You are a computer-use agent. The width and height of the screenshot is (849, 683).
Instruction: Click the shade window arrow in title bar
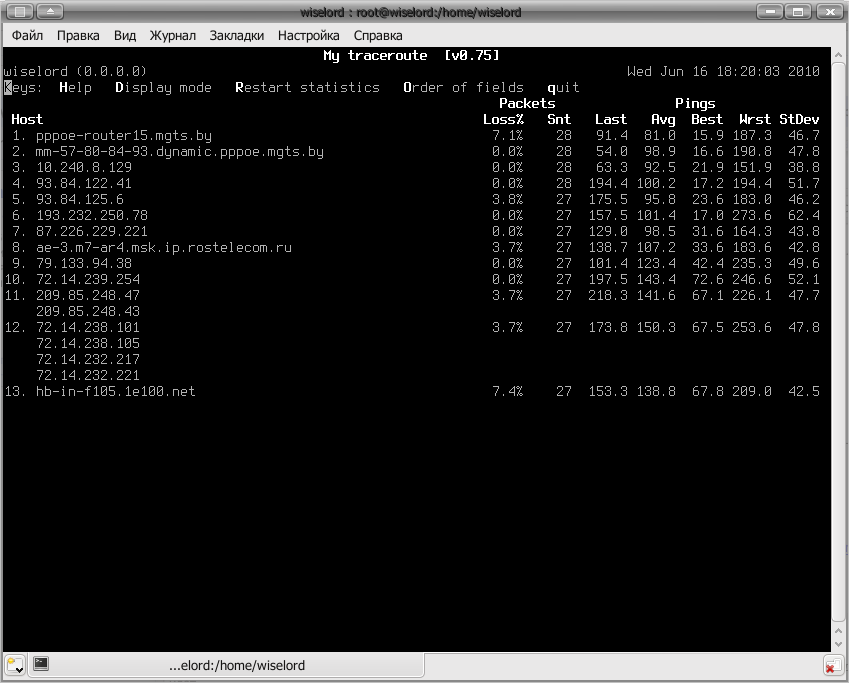(x=50, y=11)
